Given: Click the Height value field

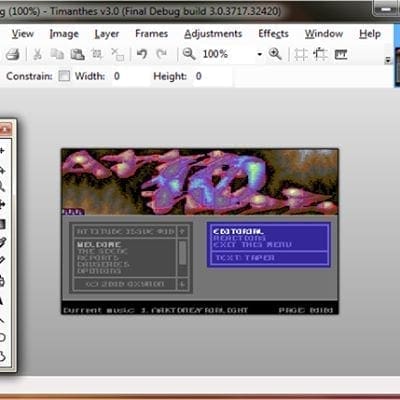Looking at the screenshot, I should [213, 76].
